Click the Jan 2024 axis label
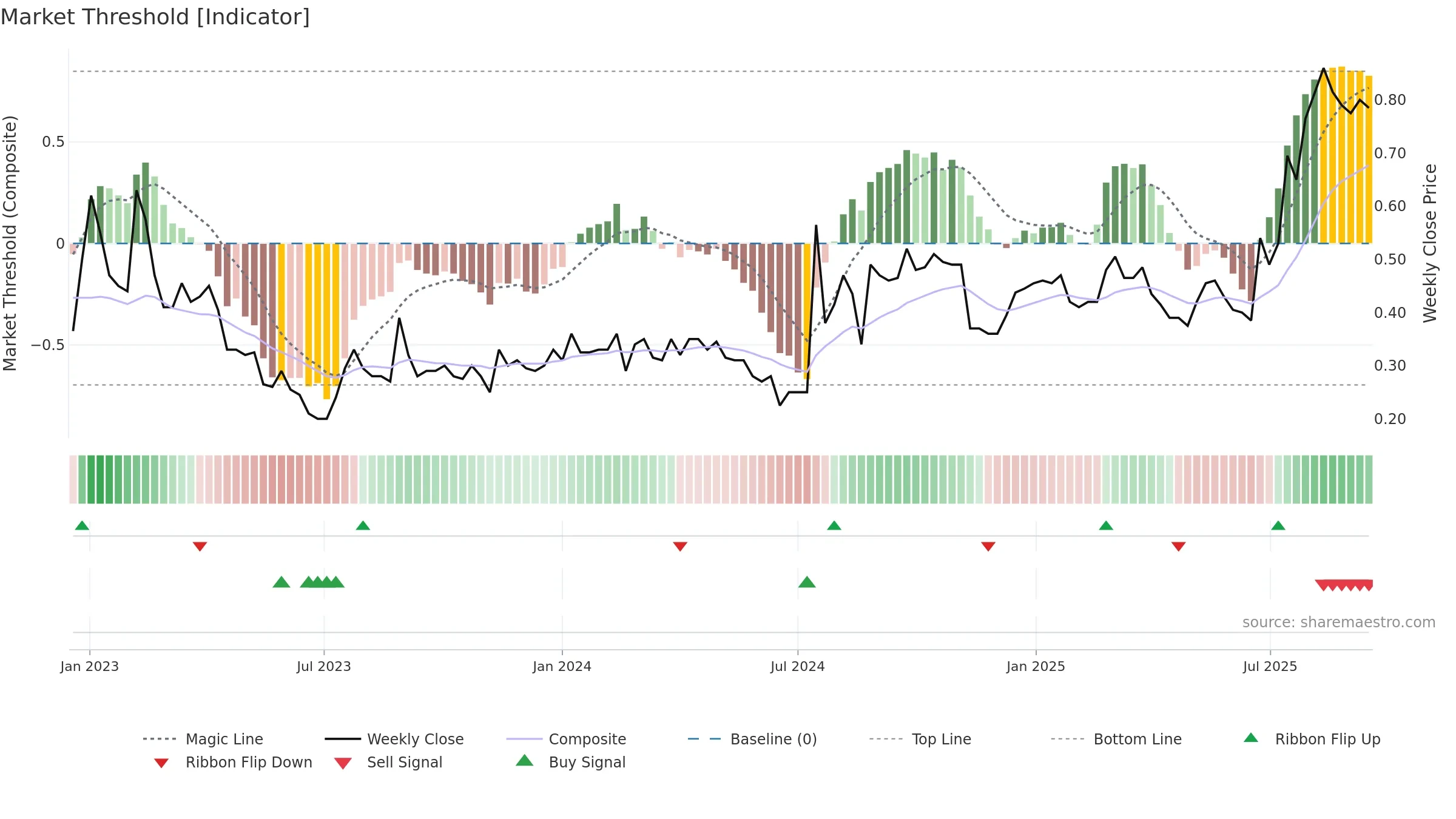 562,666
